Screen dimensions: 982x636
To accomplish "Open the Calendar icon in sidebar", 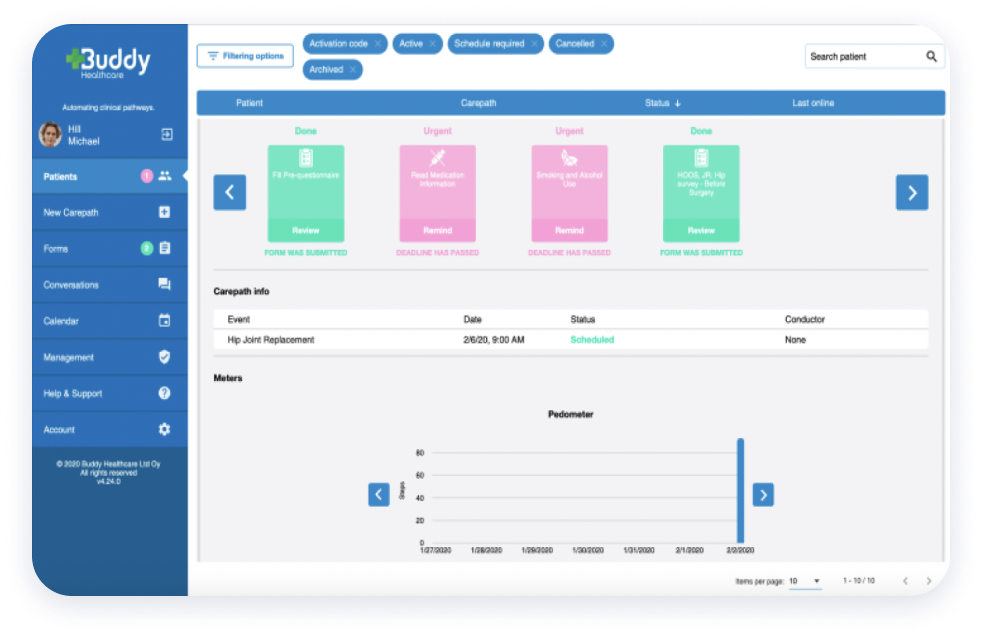I will 165,321.
